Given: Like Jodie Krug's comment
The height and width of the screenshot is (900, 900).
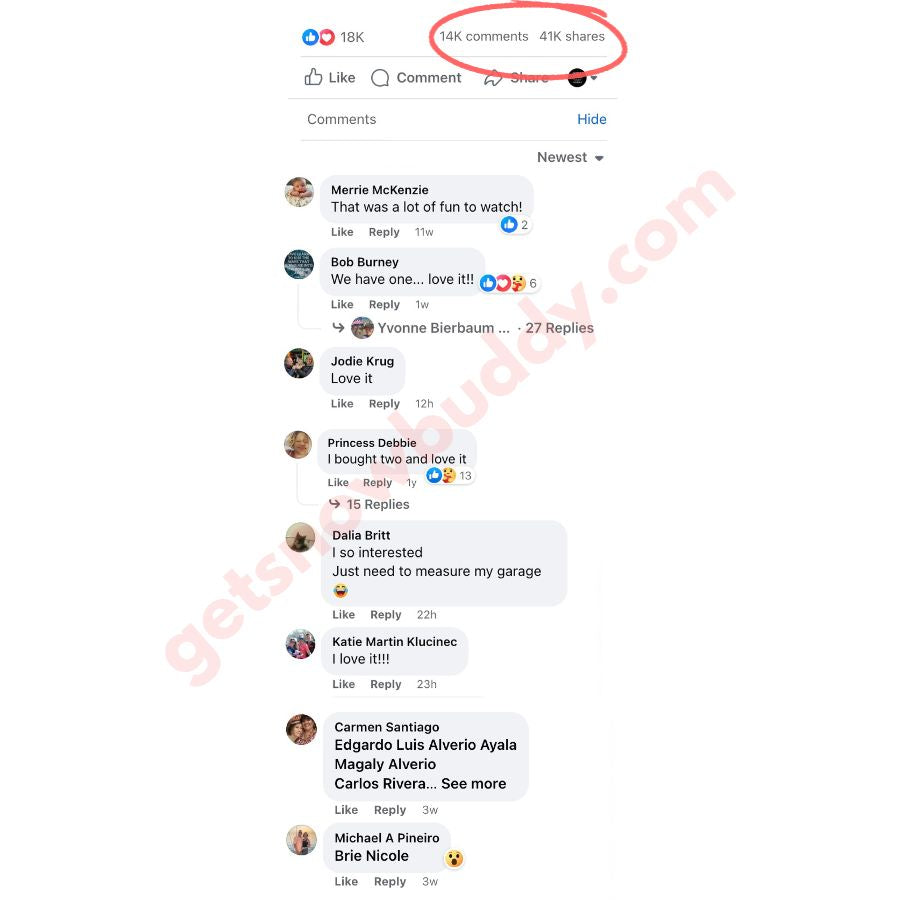Looking at the screenshot, I should point(342,404).
